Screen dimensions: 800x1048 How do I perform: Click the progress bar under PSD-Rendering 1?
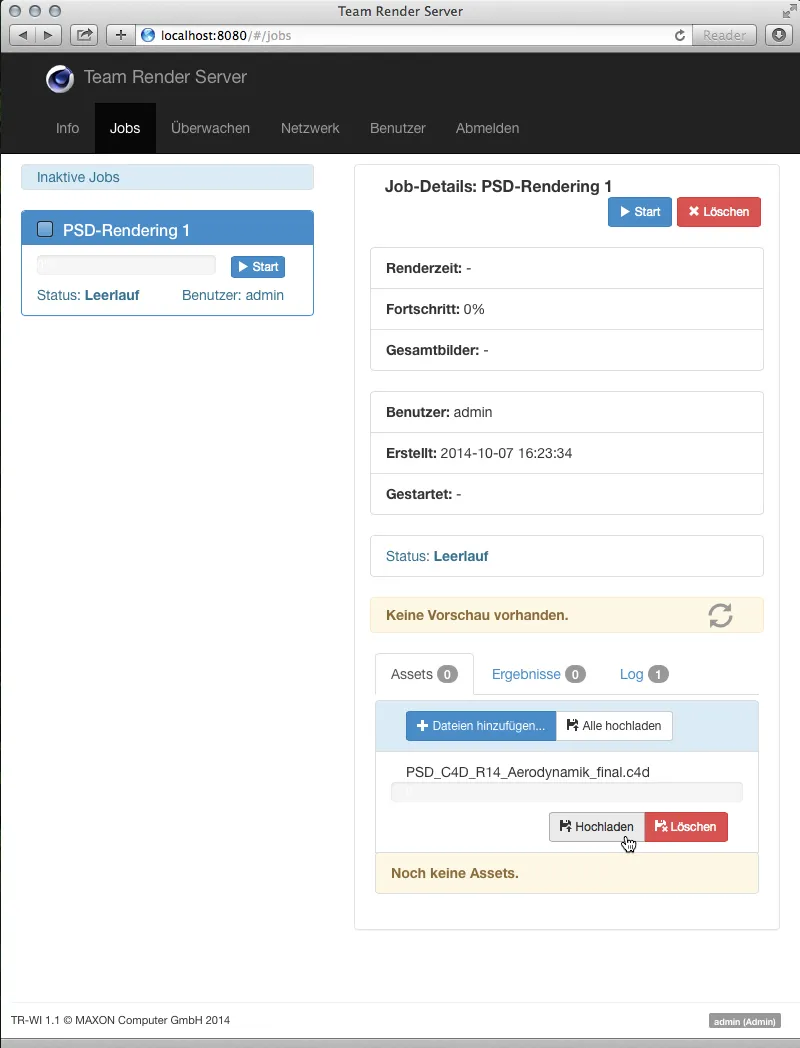pyautogui.click(x=125, y=265)
